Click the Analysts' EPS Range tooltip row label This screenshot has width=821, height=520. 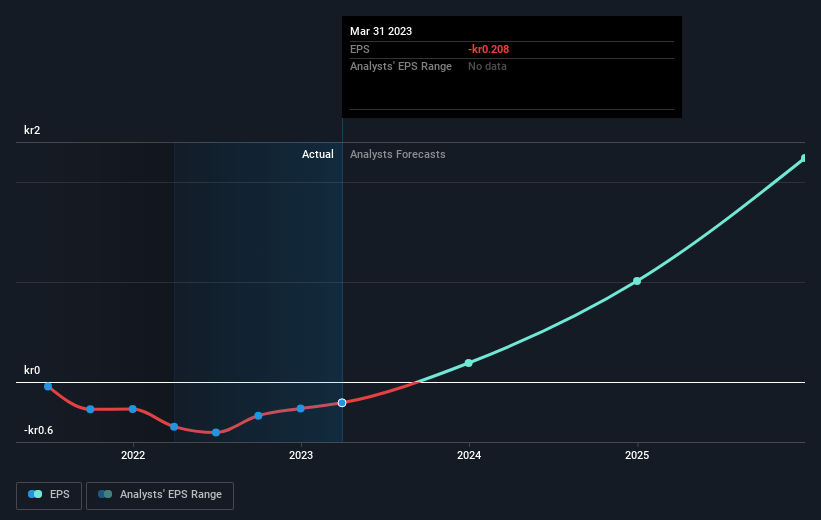pos(401,67)
